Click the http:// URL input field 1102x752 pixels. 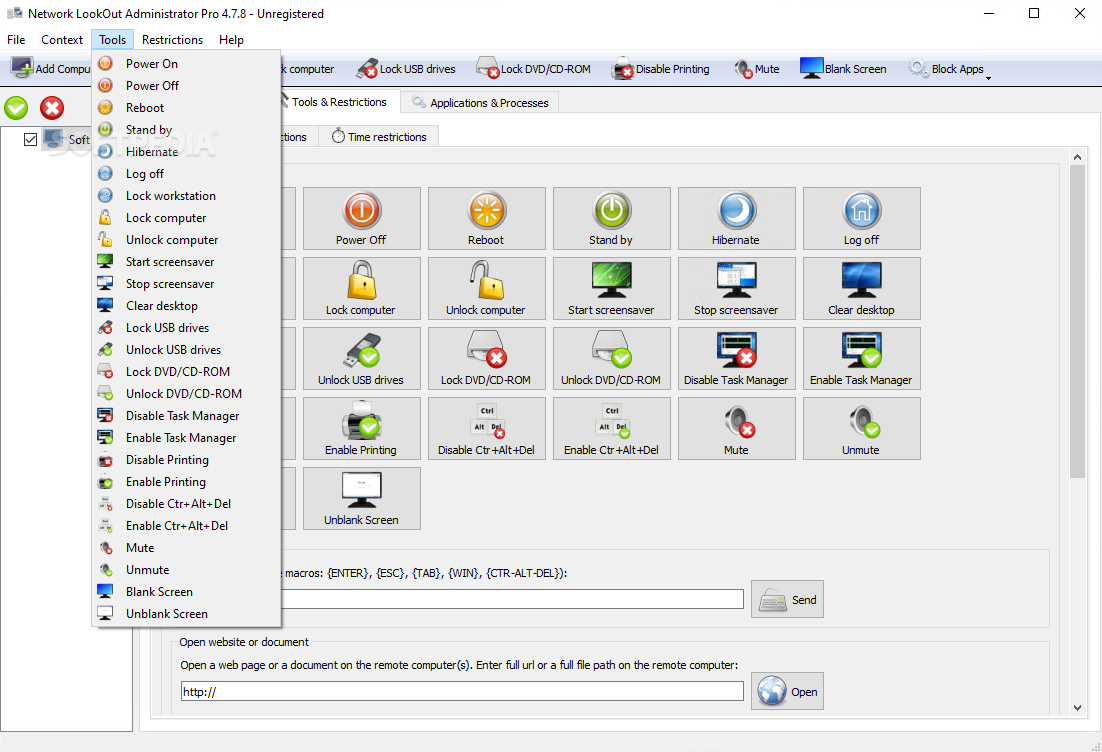(462, 692)
